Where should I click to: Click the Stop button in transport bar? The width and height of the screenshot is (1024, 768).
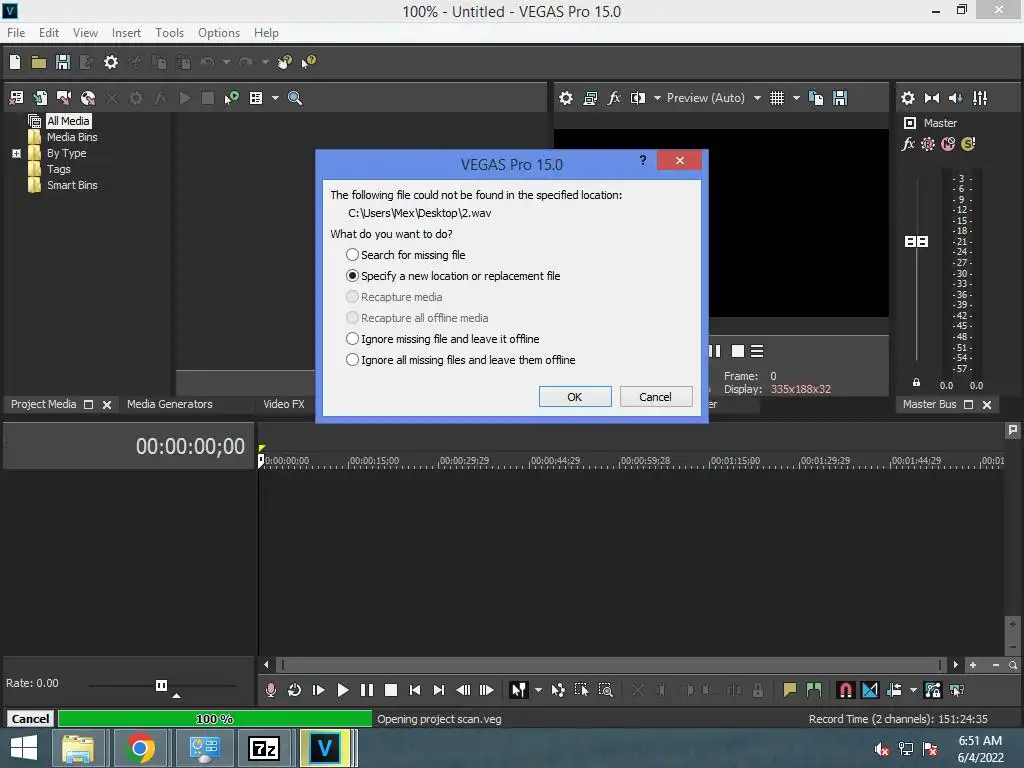tap(391, 690)
